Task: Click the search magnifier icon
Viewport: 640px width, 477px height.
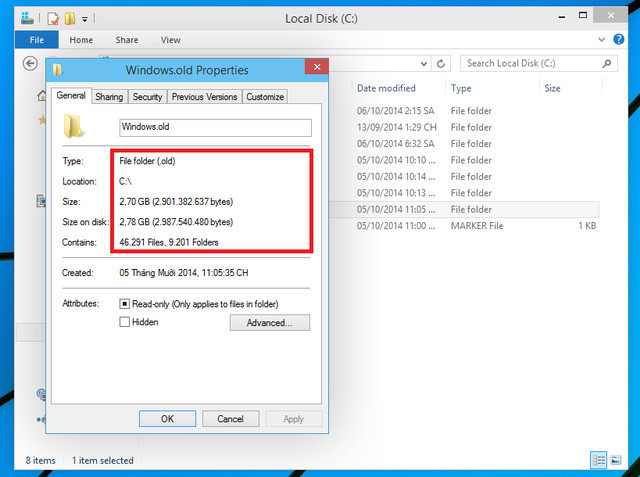Action: [x=607, y=64]
